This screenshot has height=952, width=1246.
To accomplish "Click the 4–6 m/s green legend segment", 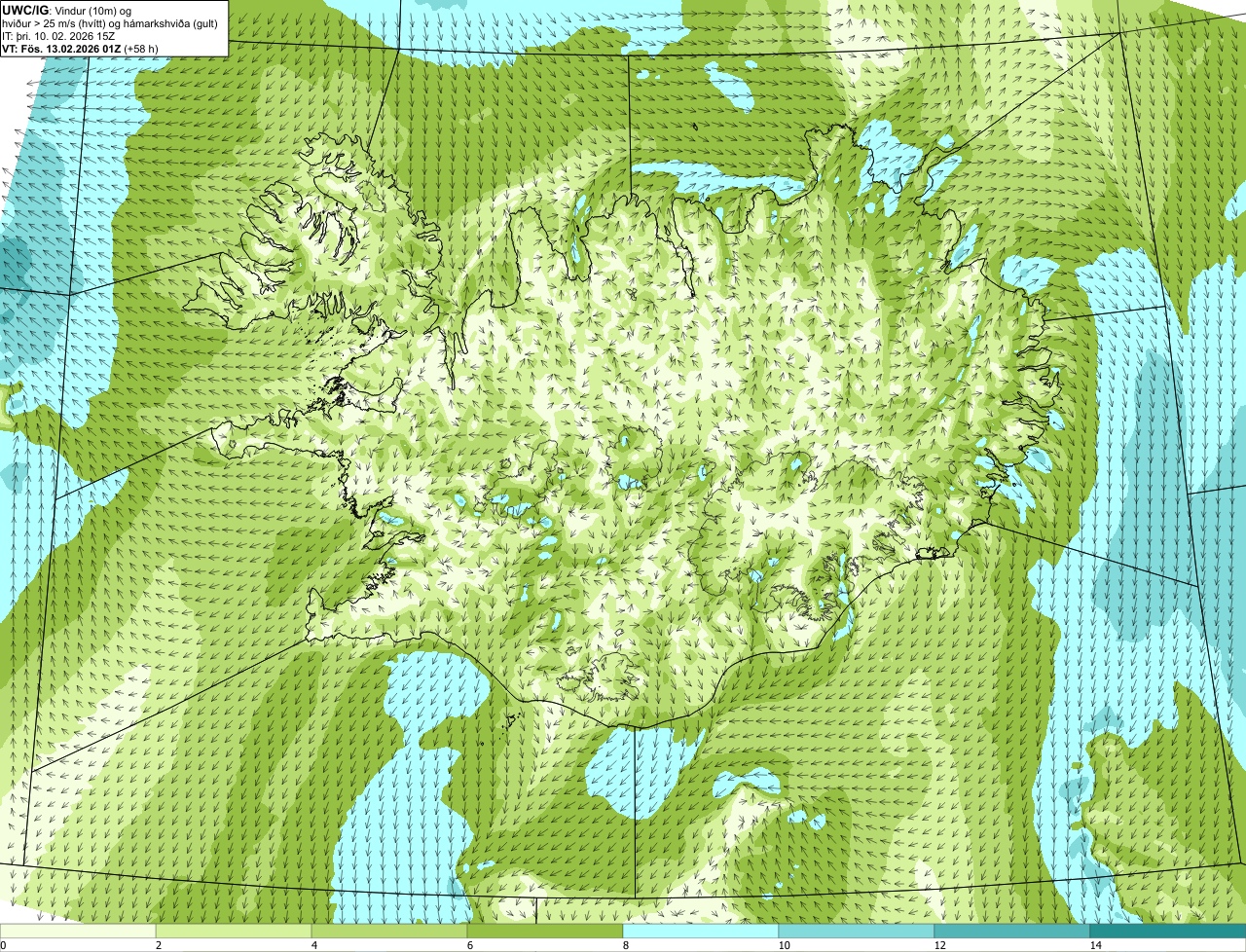I will pyautogui.click(x=389, y=931).
